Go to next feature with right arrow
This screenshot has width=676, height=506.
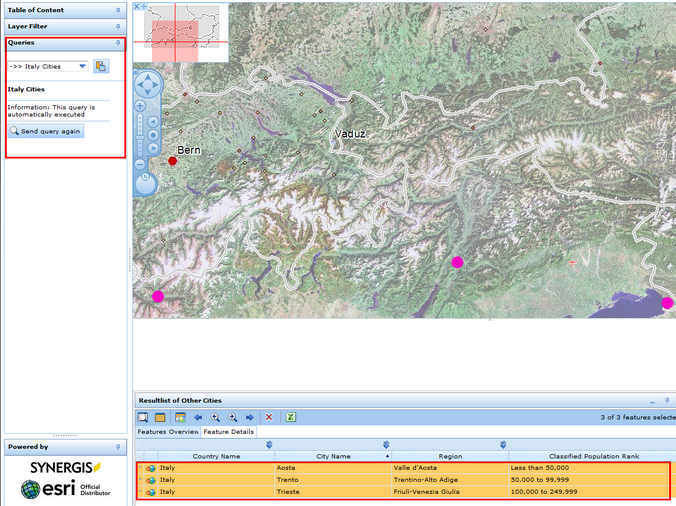(x=250, y=417)
